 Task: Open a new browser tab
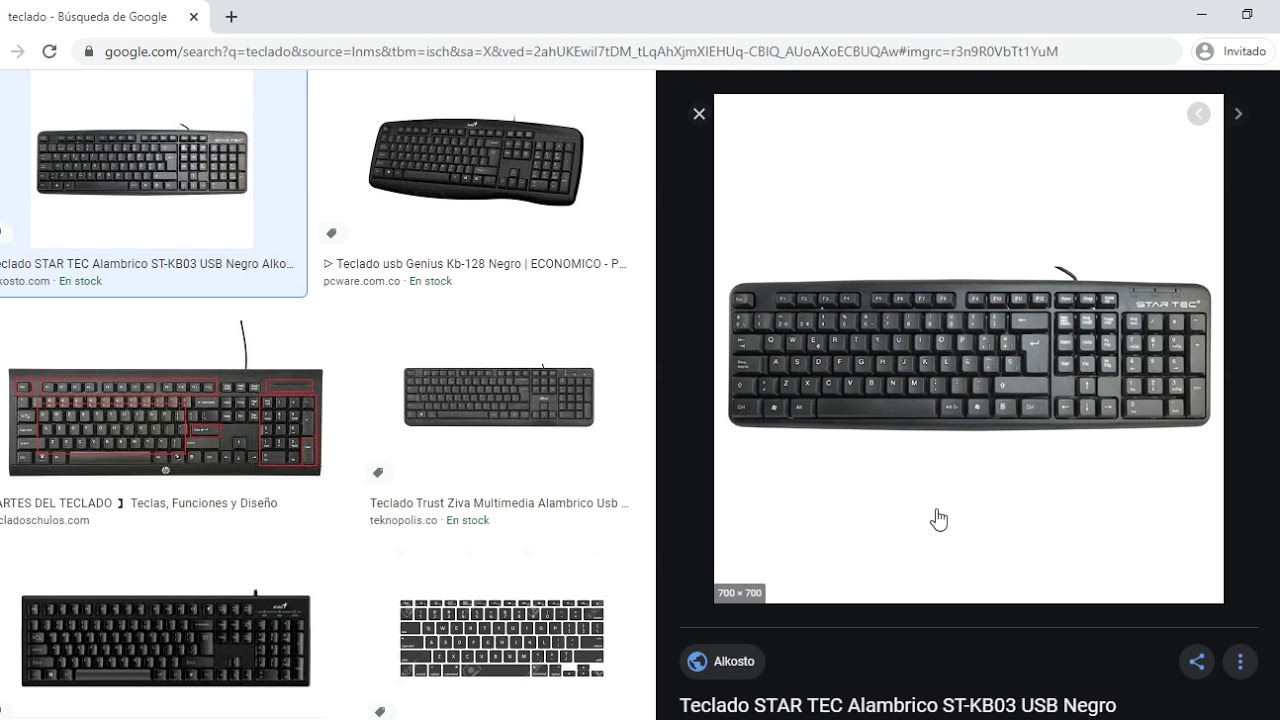click(231, 17)
